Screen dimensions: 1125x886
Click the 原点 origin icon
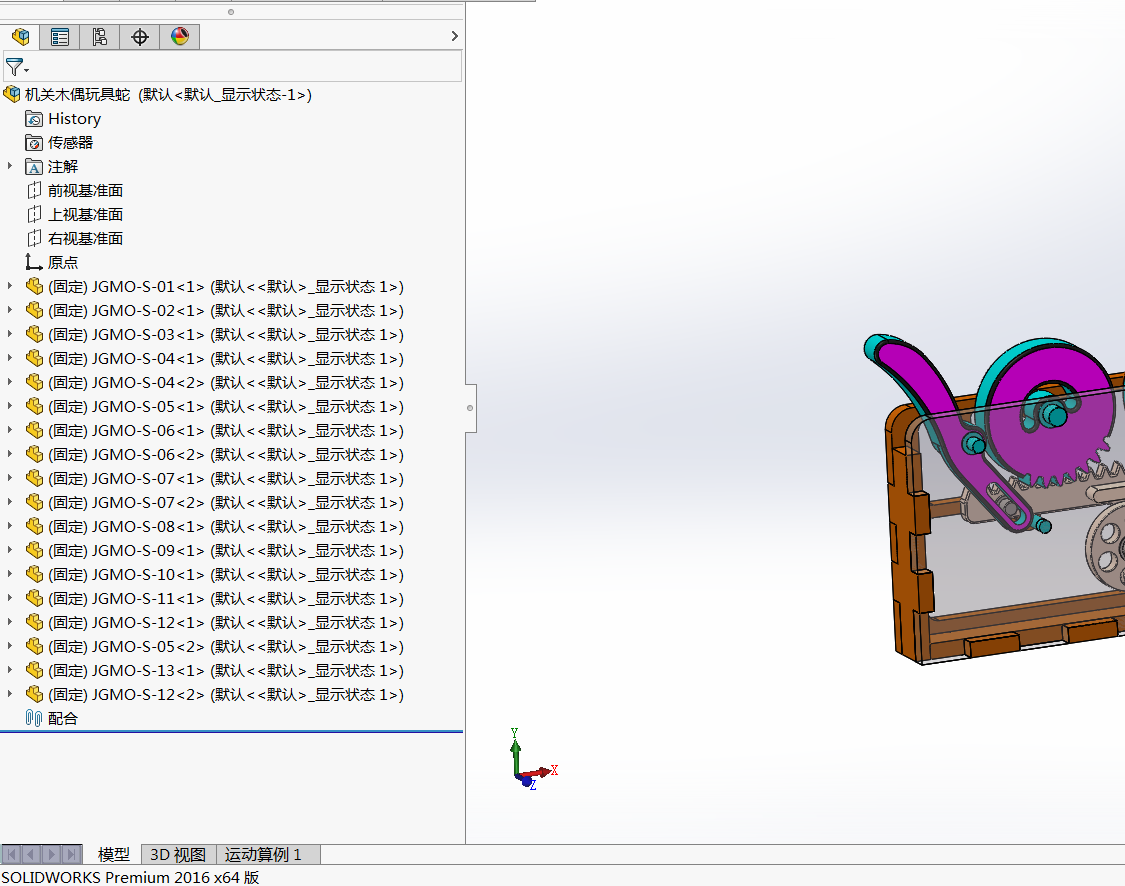click(34, 262)
